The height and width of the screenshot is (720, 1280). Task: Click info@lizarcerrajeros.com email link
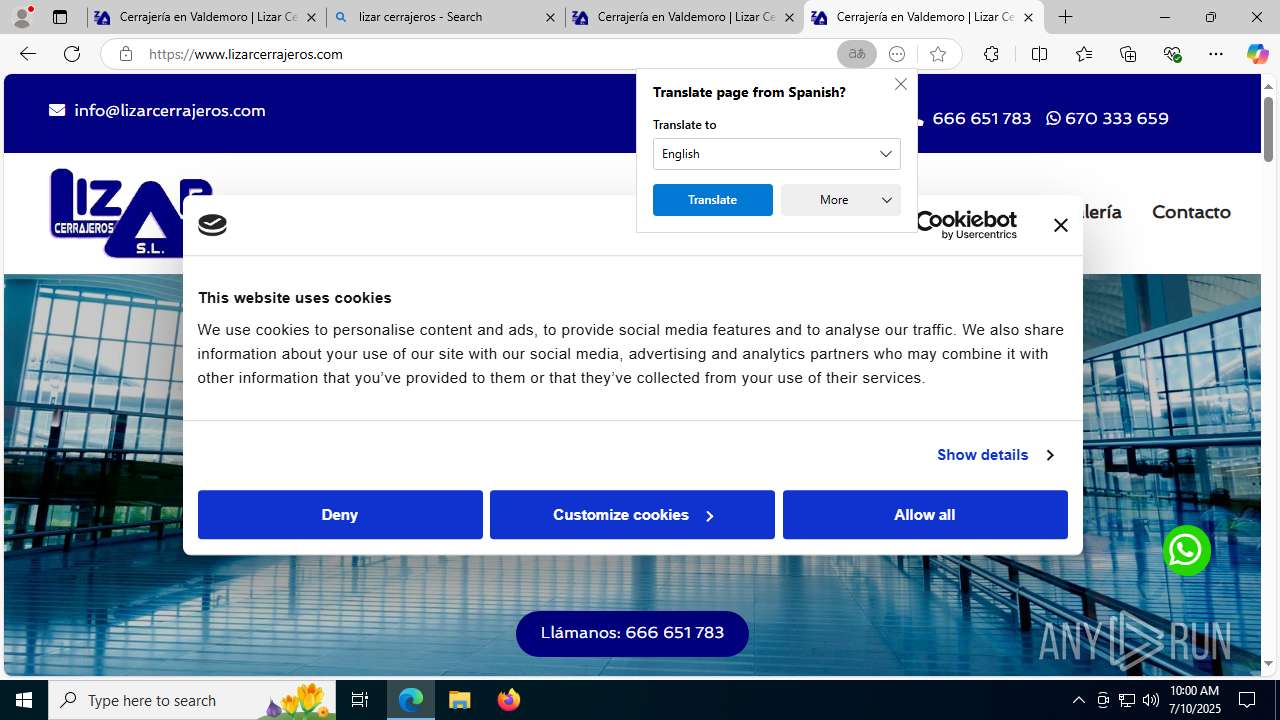pyautogui.click(x=158, y=111)
